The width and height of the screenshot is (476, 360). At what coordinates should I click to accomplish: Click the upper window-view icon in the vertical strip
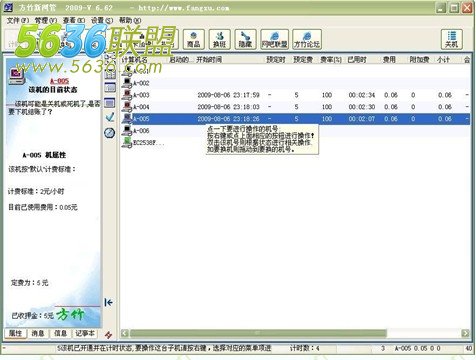[110, 88]
